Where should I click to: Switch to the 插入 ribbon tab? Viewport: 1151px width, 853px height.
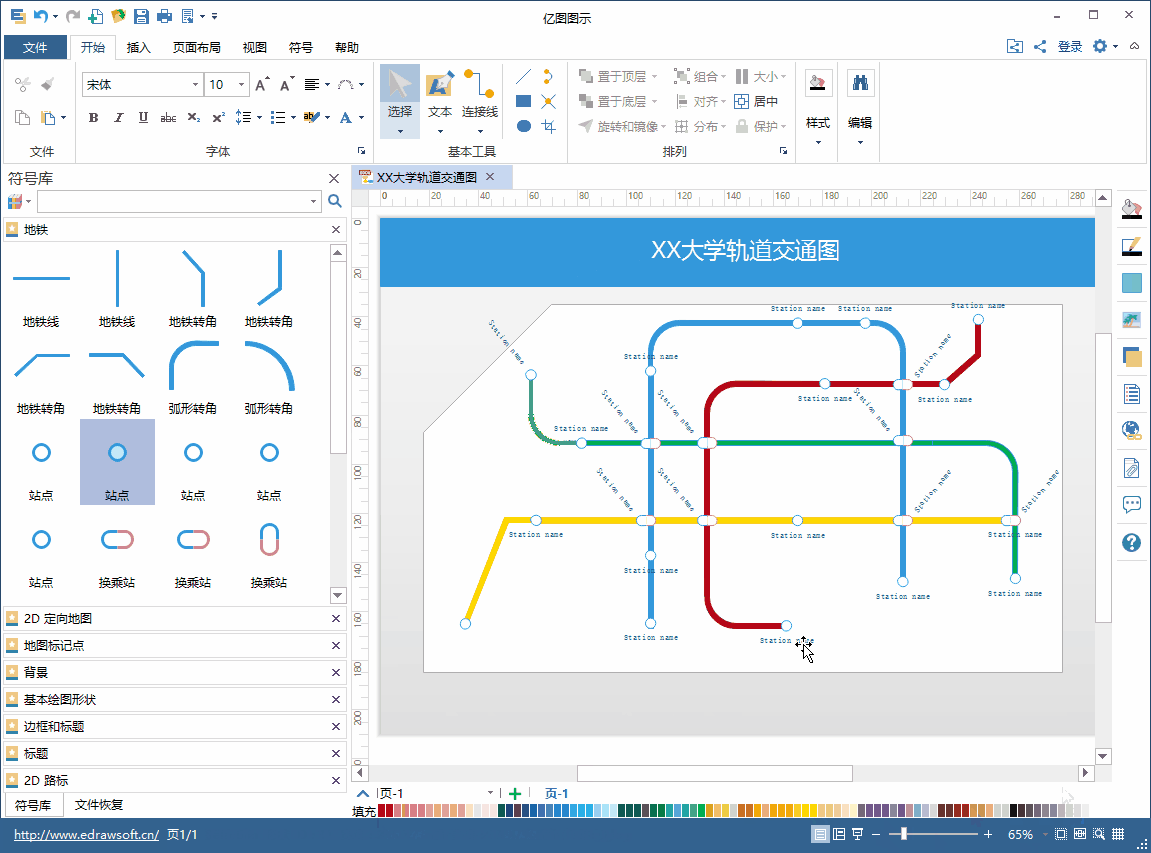[x=139, y=47]
